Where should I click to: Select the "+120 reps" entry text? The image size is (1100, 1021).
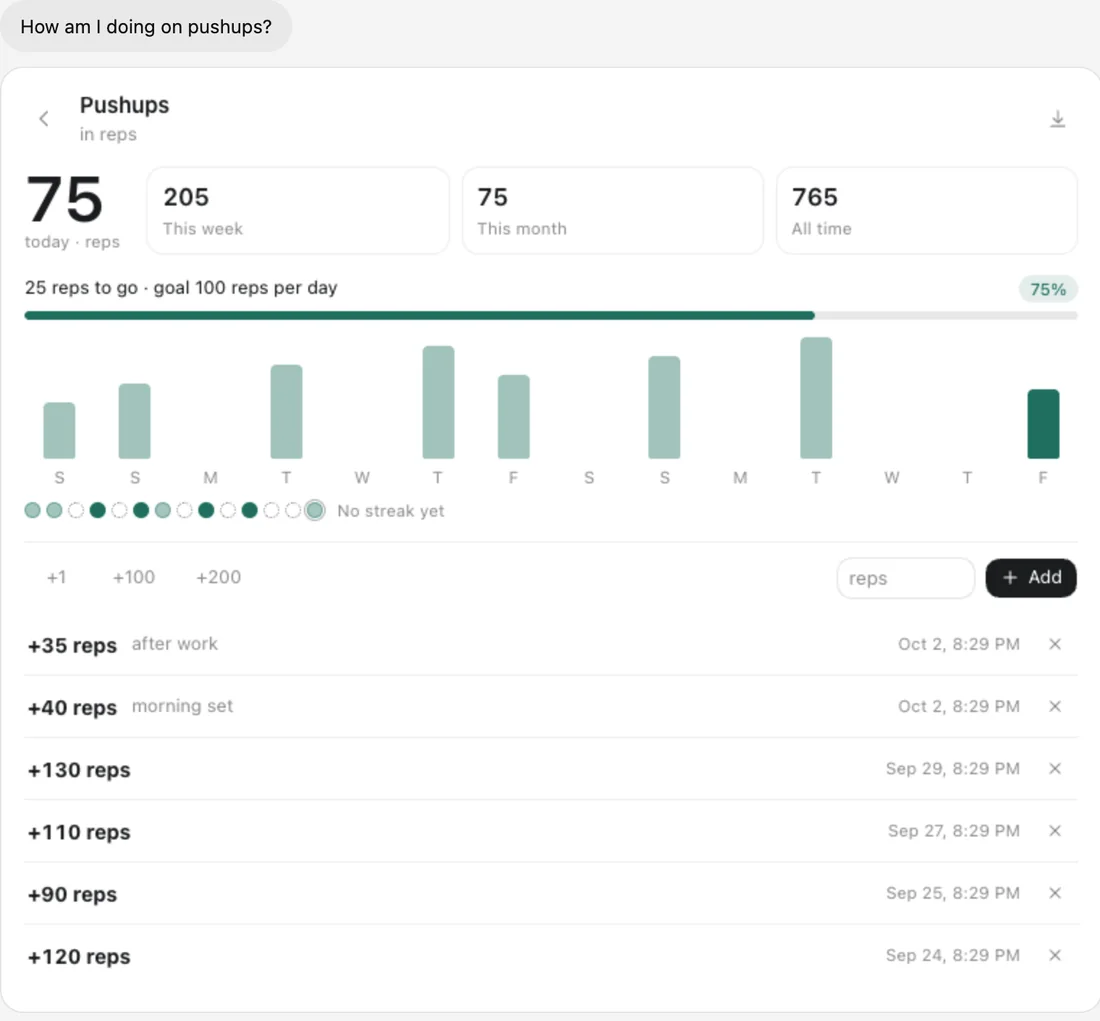[79, 956]
